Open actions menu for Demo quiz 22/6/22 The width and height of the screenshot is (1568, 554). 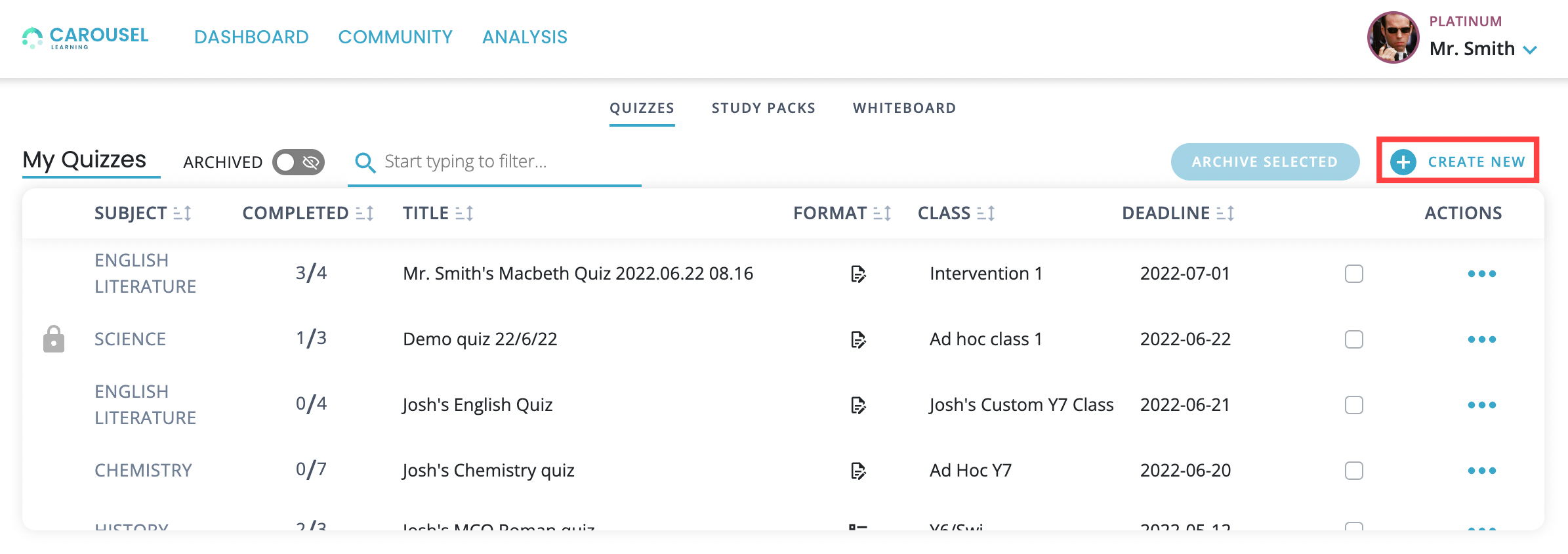click(x=1481, y=339)
